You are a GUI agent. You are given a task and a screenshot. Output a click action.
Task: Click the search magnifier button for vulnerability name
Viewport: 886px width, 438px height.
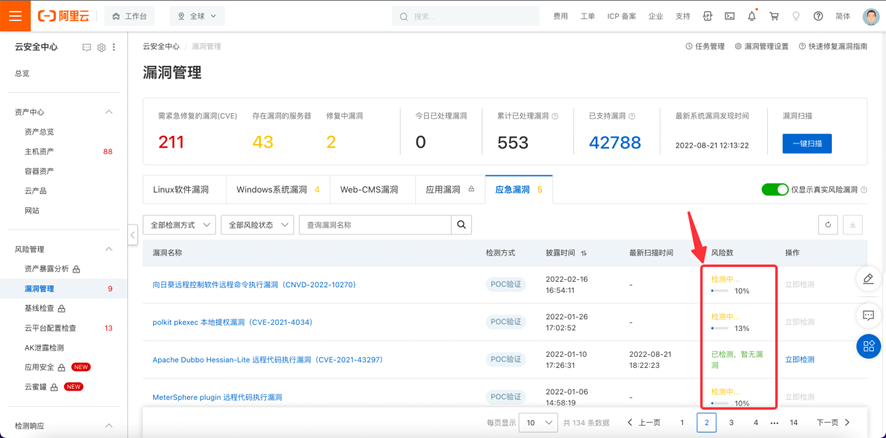coord(461,224)
